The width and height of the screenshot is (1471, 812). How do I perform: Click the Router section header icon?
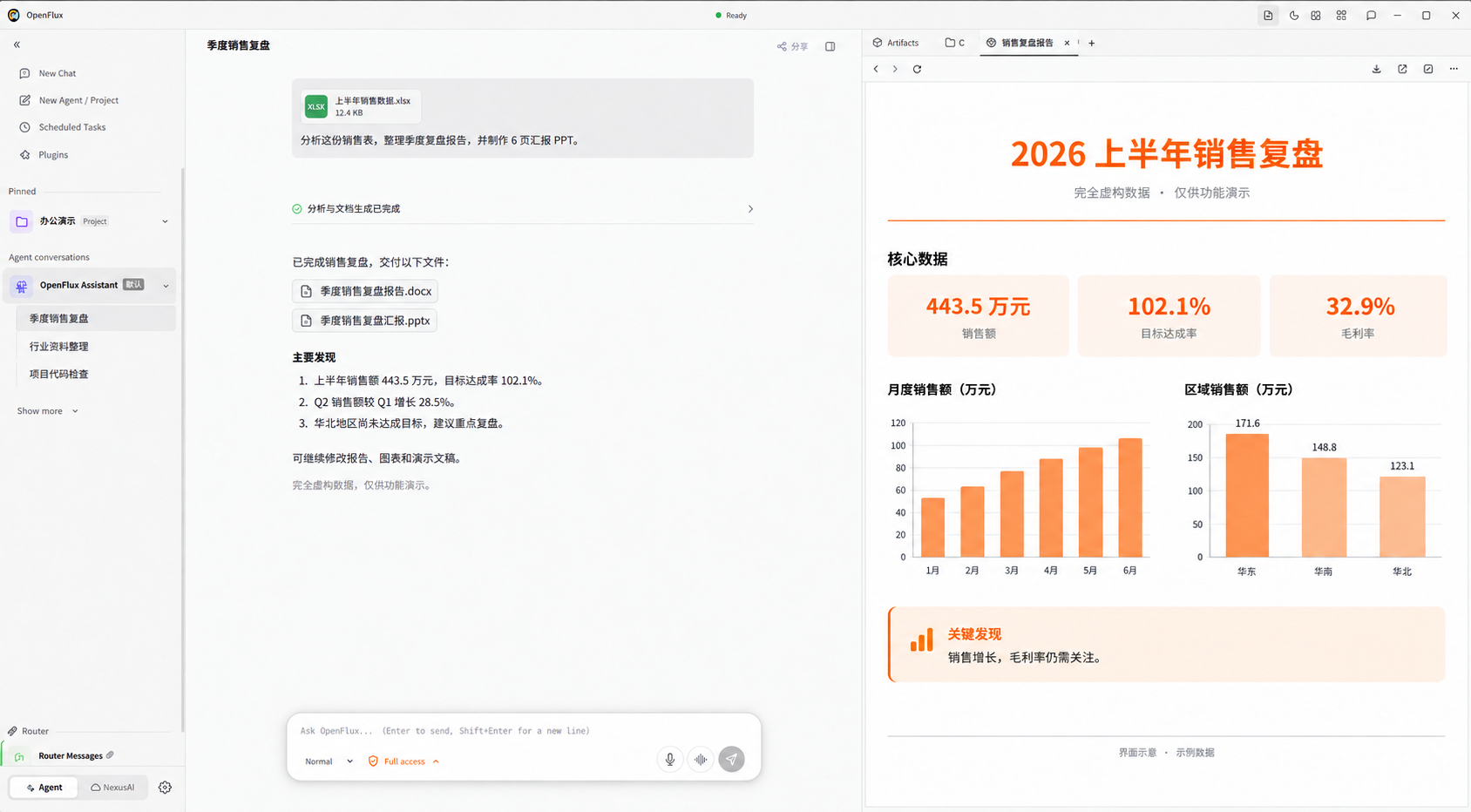12,731
